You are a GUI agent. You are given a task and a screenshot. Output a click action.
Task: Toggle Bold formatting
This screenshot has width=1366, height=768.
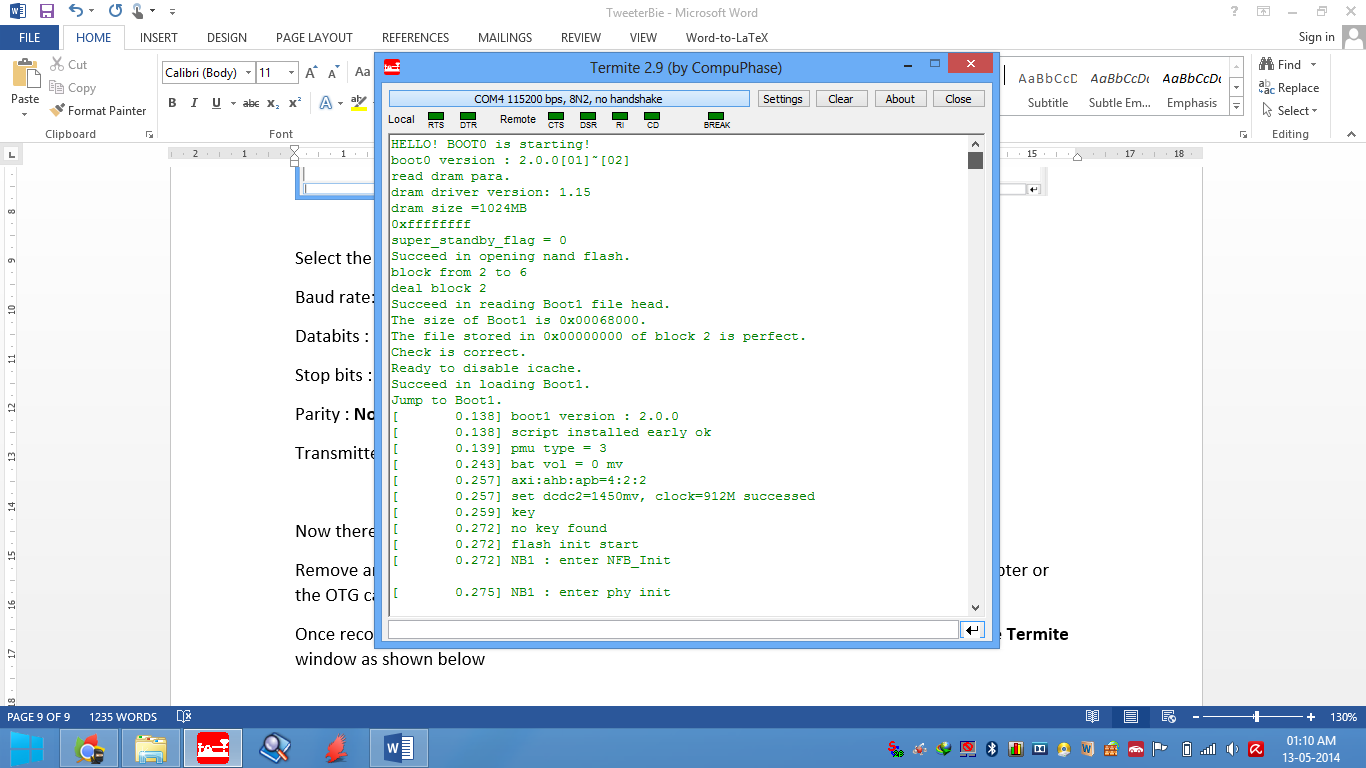pos(172,103)
